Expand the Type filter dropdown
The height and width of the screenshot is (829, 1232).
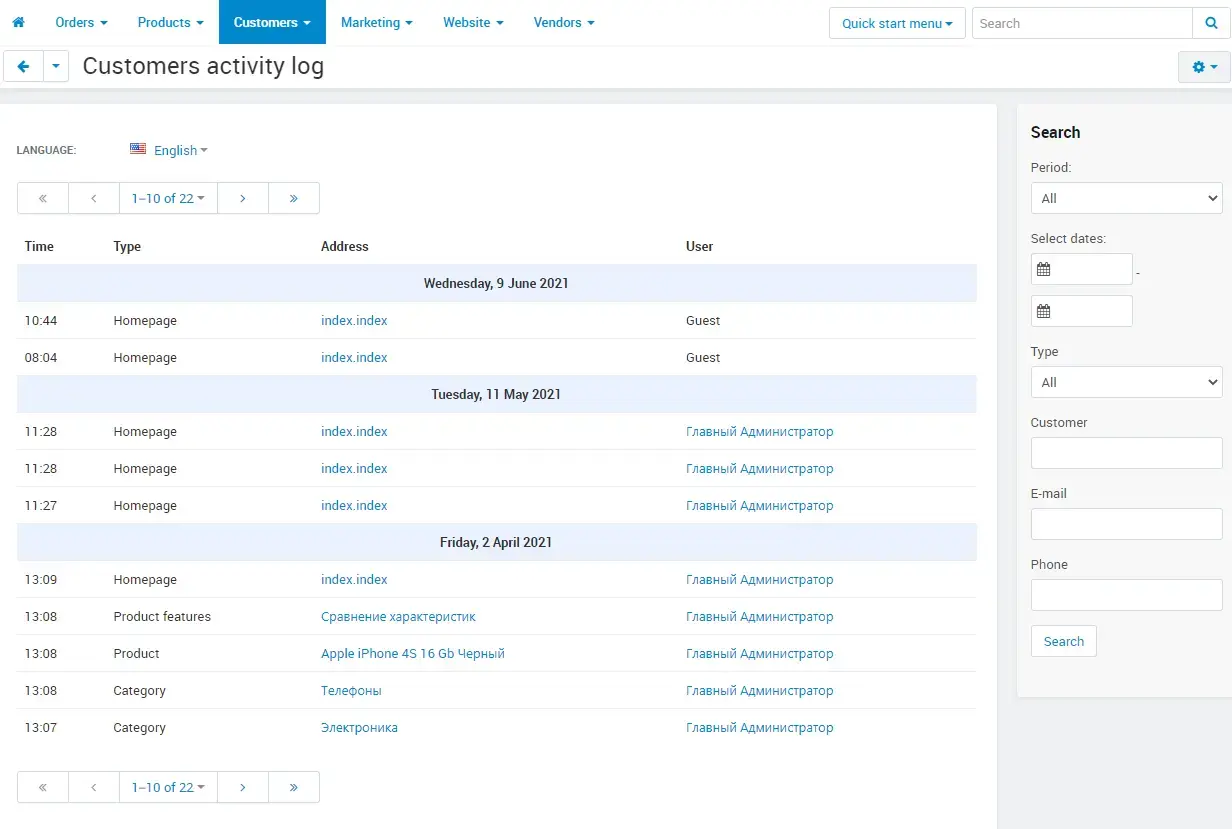[x=1126, y=382]
